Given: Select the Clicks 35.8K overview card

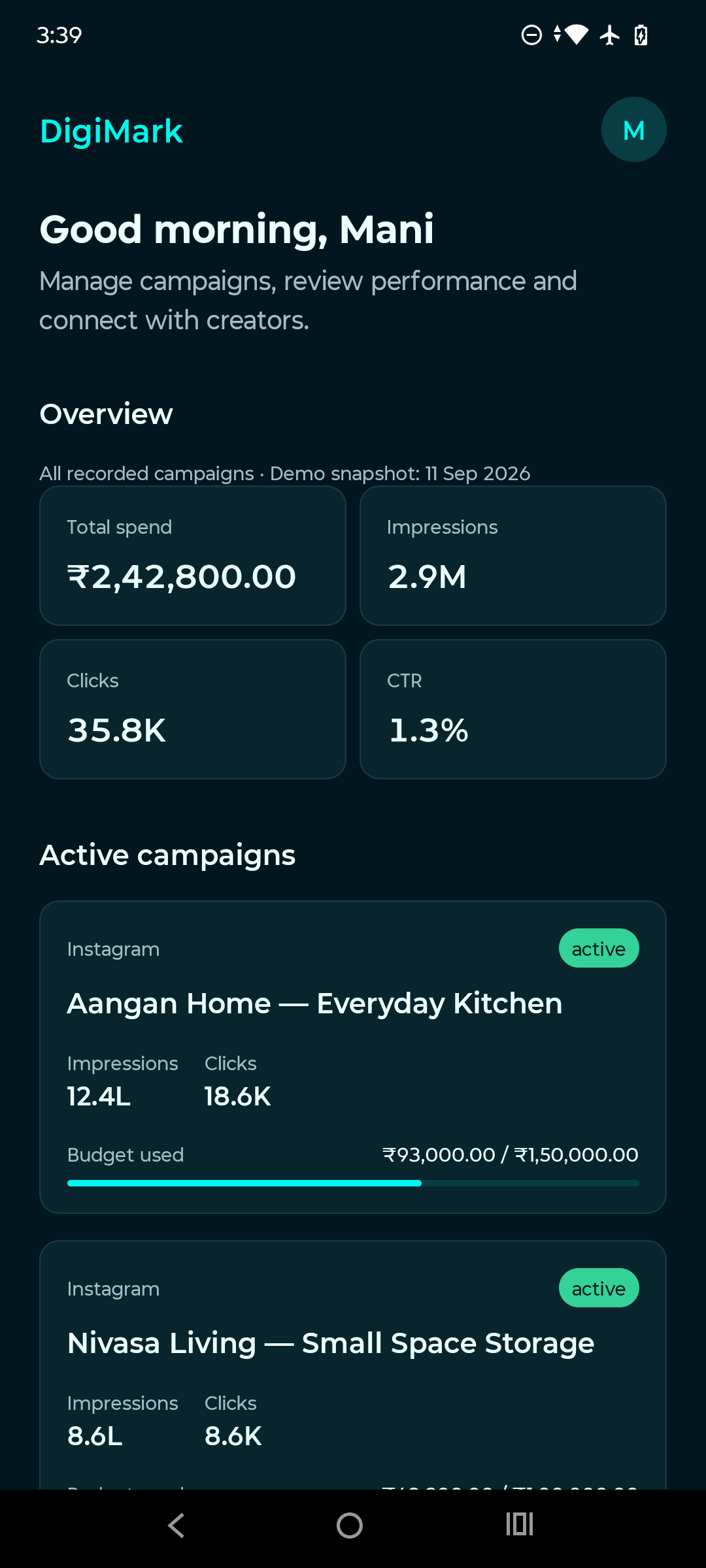Looking at the screenshot, I should (193, 709).
